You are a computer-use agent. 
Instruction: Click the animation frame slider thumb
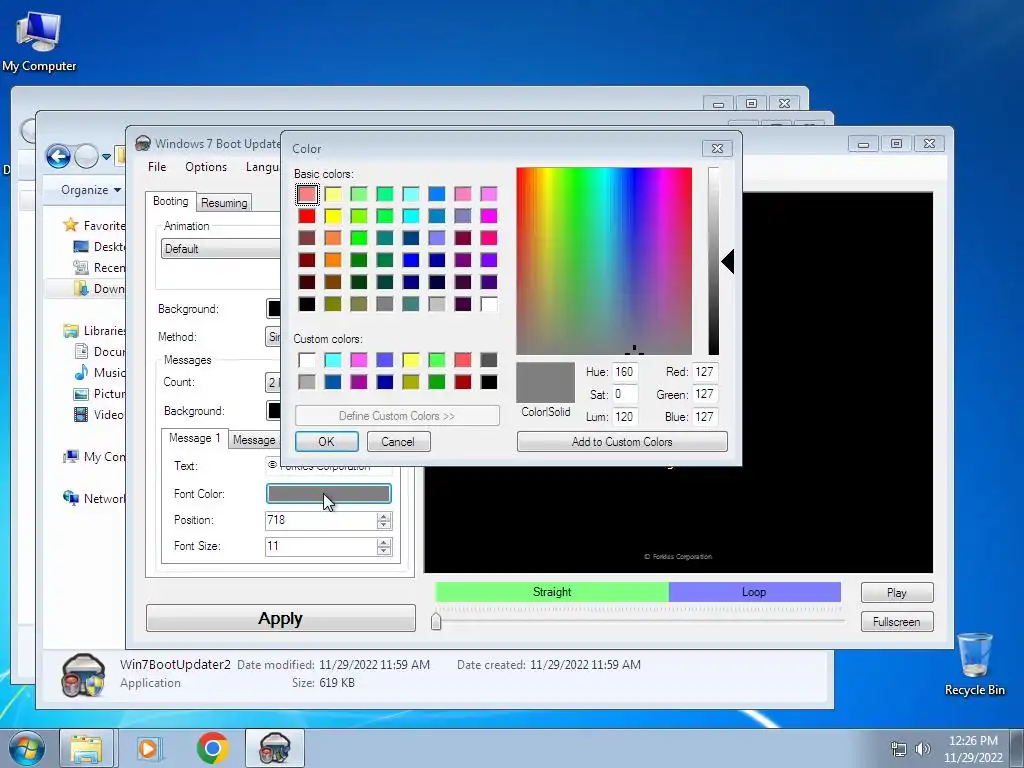coord(436,621)
